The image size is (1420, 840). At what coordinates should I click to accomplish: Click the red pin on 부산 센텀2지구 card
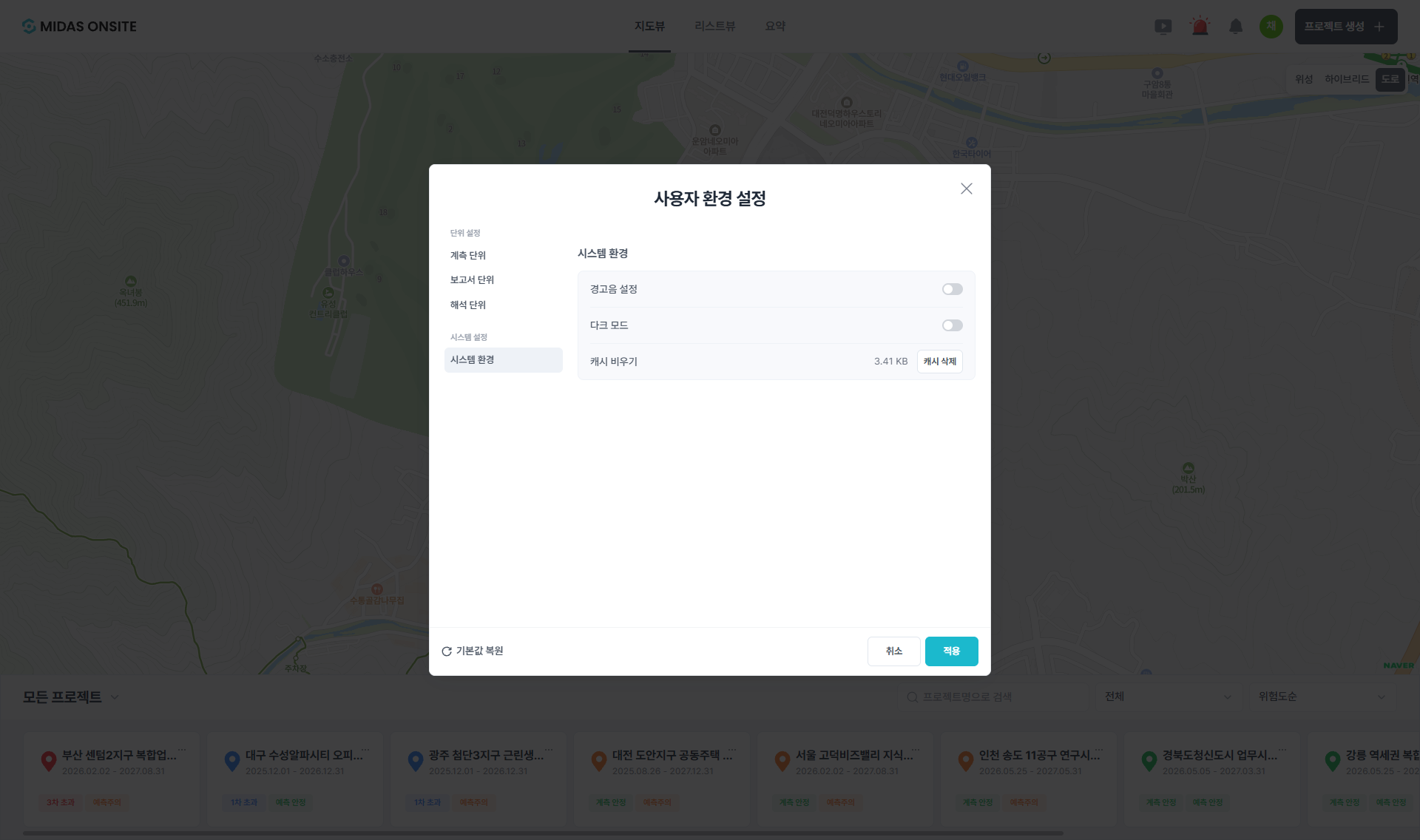click(x=49, y=762)
